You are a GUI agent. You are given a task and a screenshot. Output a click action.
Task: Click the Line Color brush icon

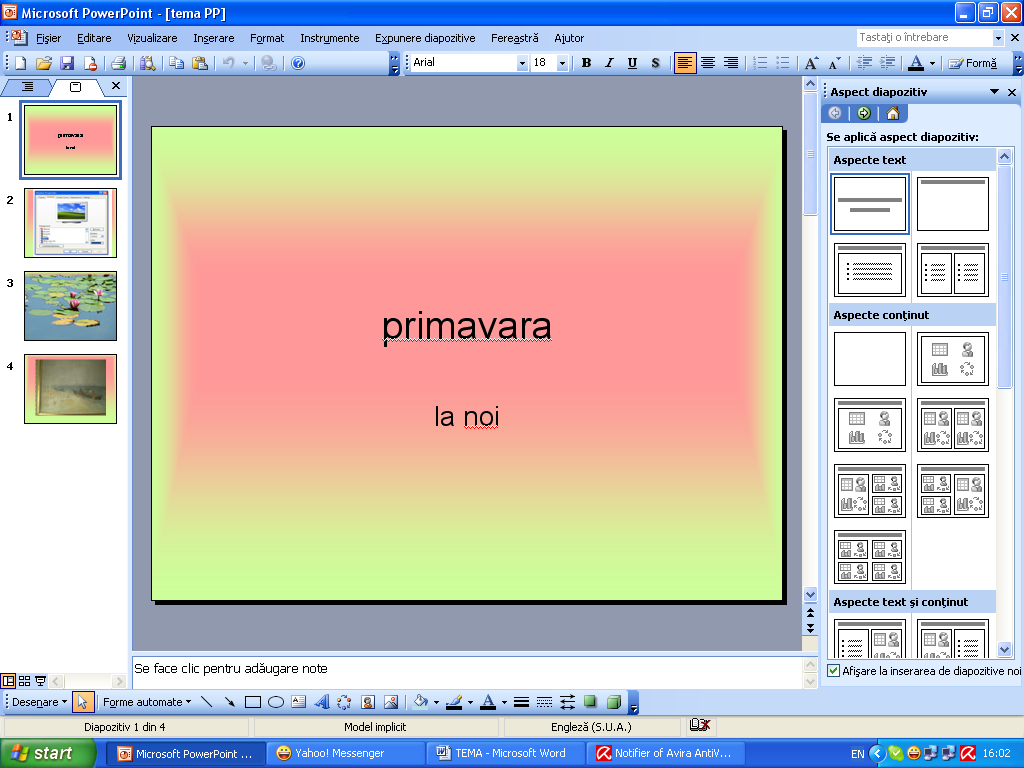point(454,702)
